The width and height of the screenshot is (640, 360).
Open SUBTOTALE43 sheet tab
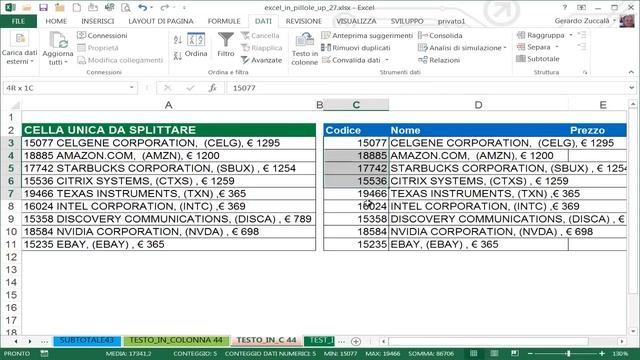click(87, 340)
